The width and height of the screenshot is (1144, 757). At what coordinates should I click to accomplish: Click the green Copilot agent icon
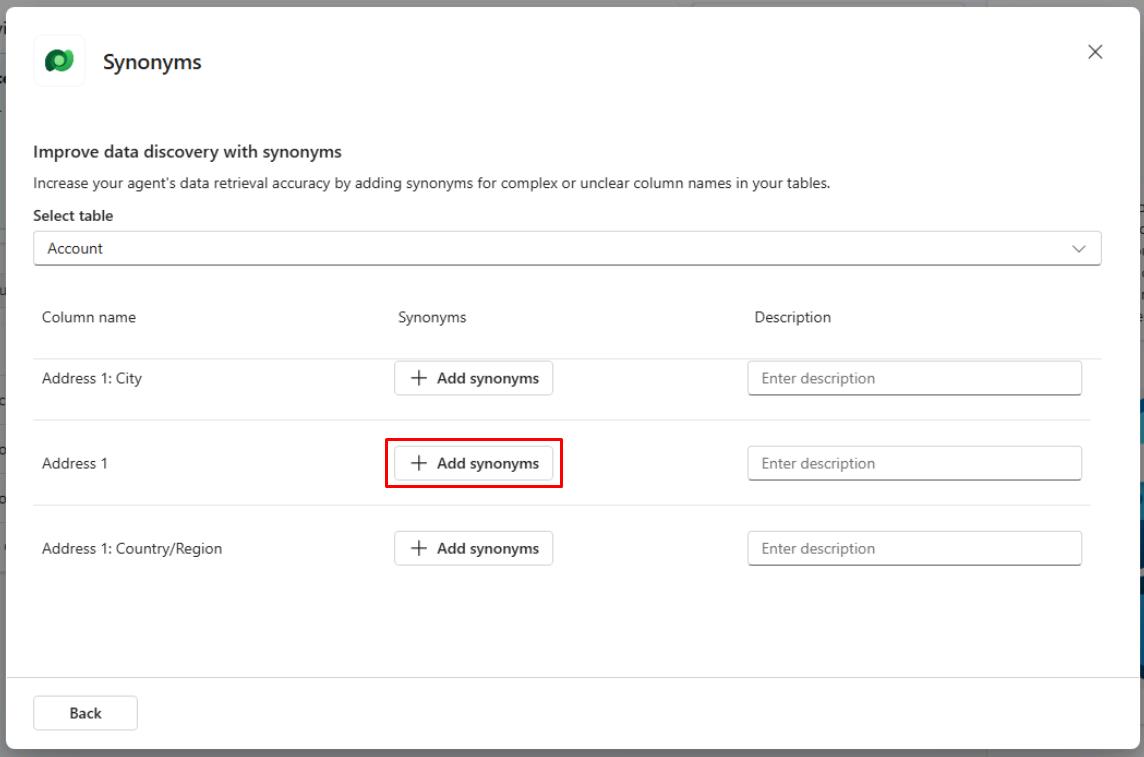coord(59,61)
